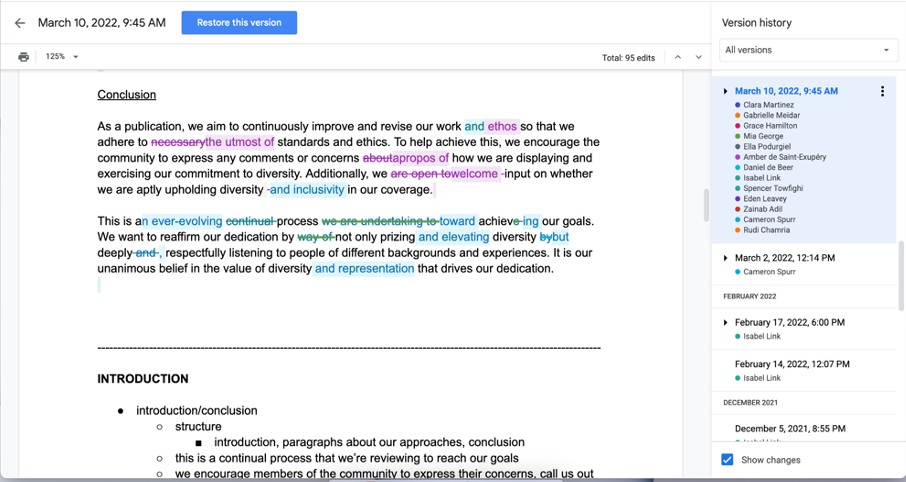Click editor name Eden Leavey

pos(765,199)
